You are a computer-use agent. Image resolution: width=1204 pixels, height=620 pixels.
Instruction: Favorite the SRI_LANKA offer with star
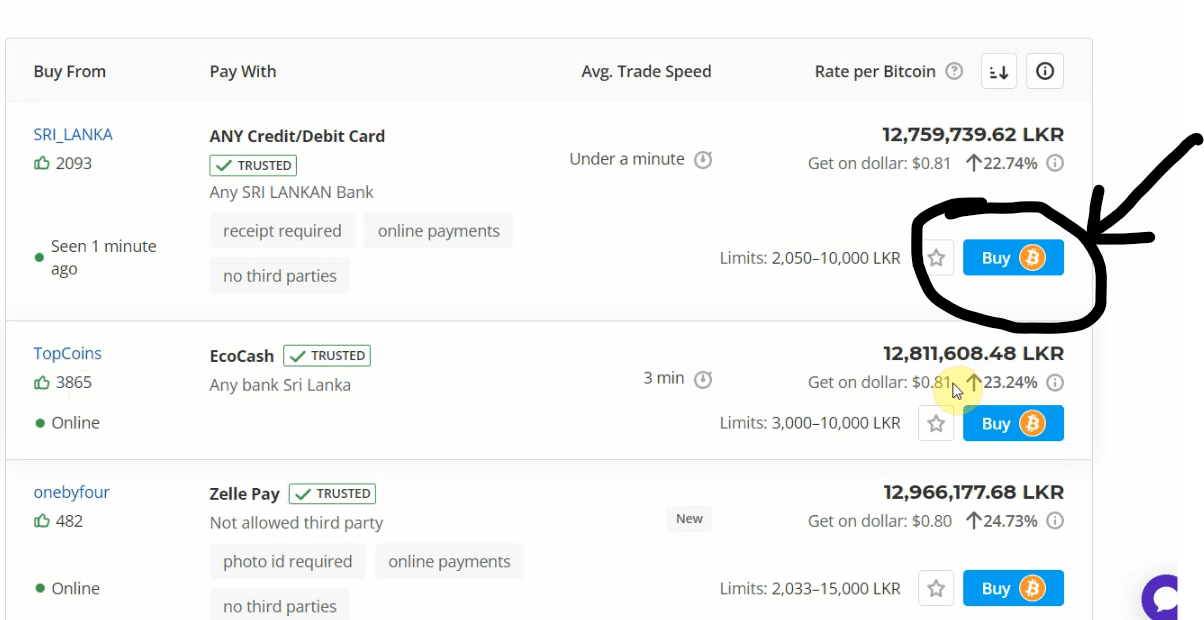tap(936, 258)
